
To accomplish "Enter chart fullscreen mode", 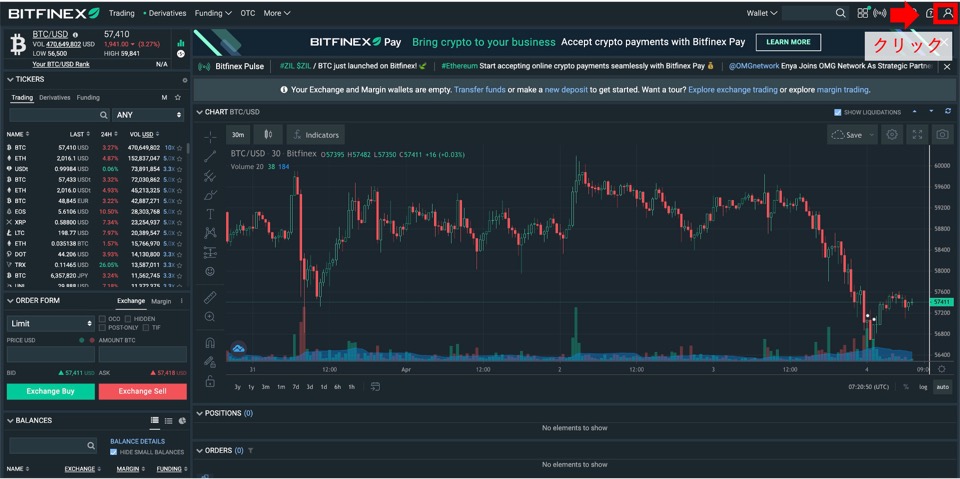I will tap(917, 134).
